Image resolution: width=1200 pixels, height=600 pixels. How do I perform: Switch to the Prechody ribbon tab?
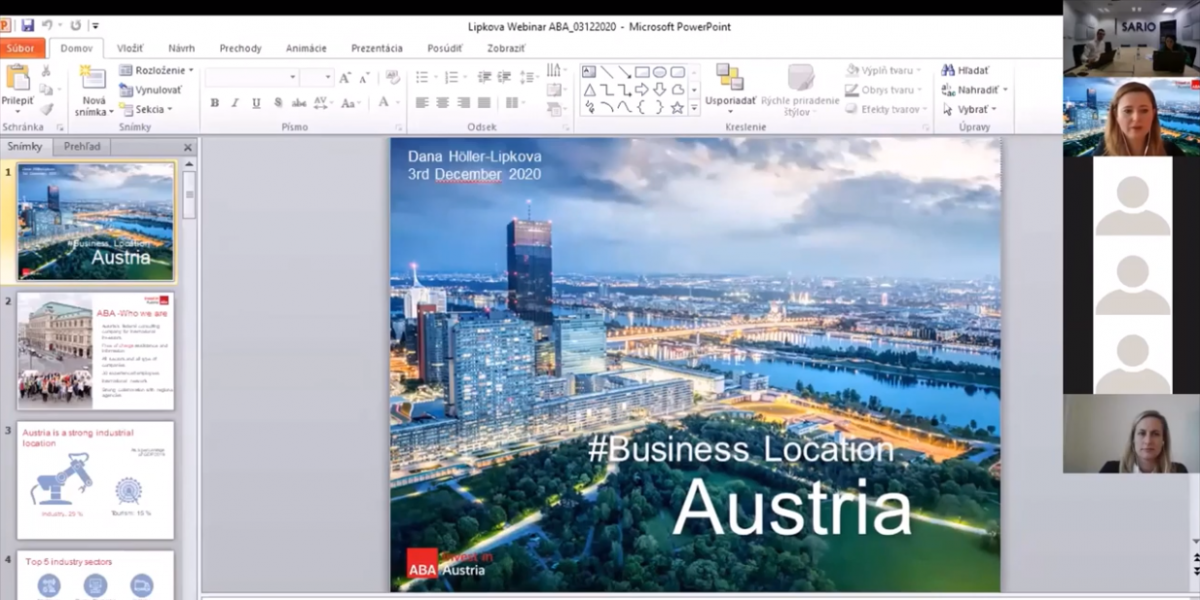point(240,48)
